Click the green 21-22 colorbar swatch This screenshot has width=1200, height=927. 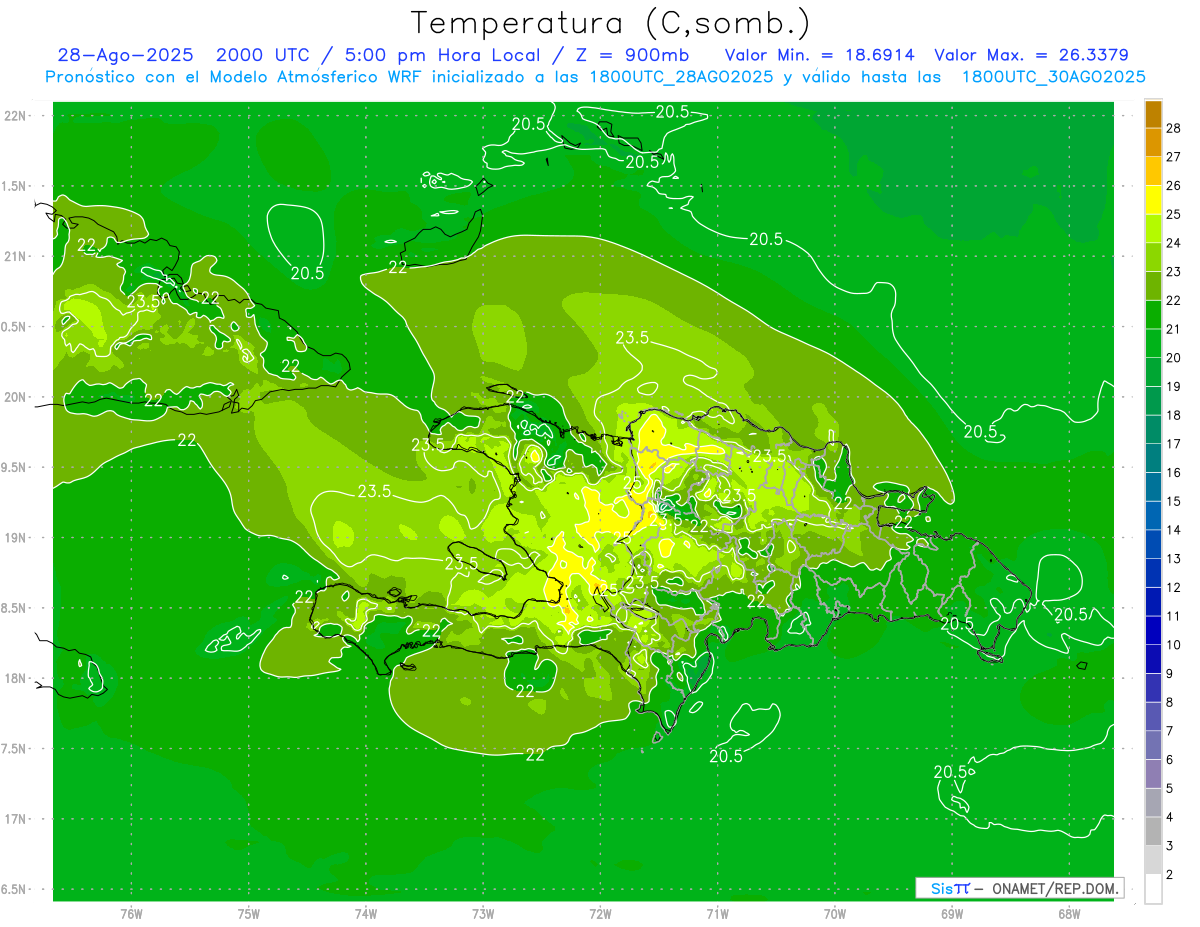pos(1153,314)
